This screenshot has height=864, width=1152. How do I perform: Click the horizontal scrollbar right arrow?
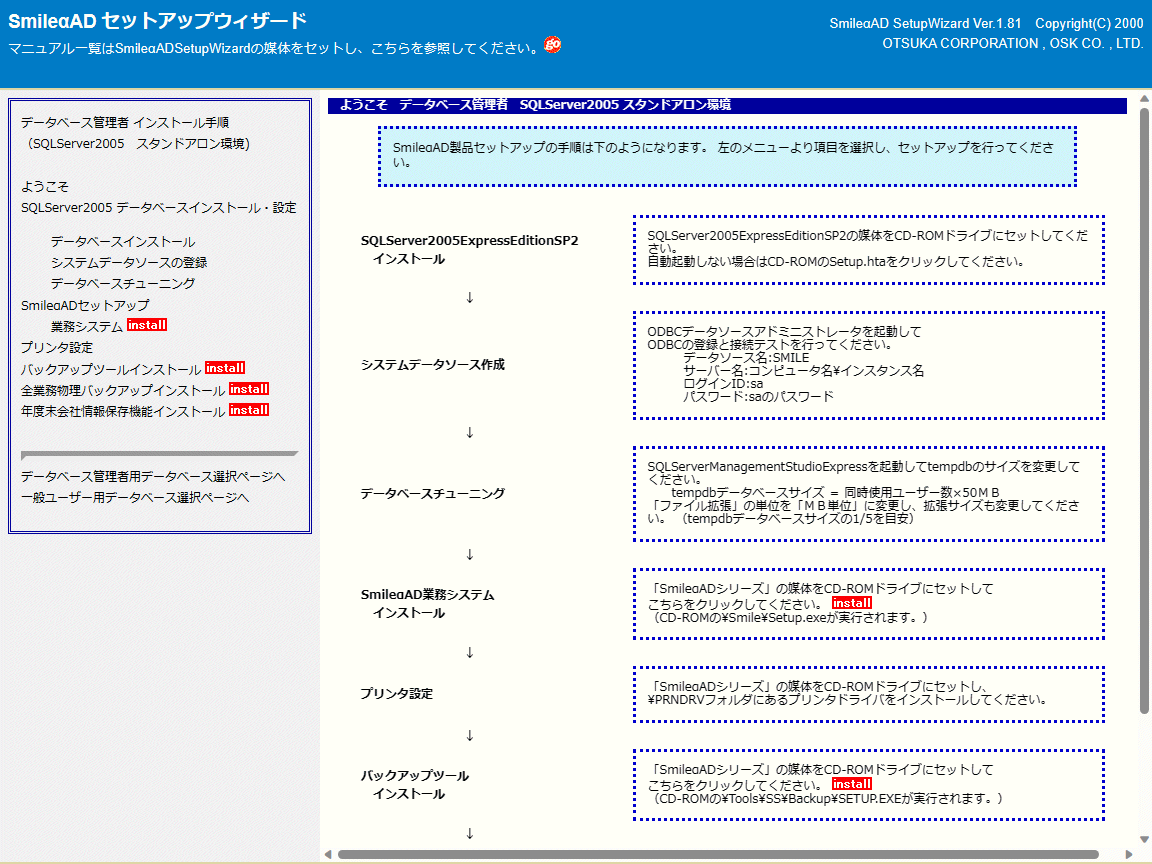click(x=1128, y=854)
